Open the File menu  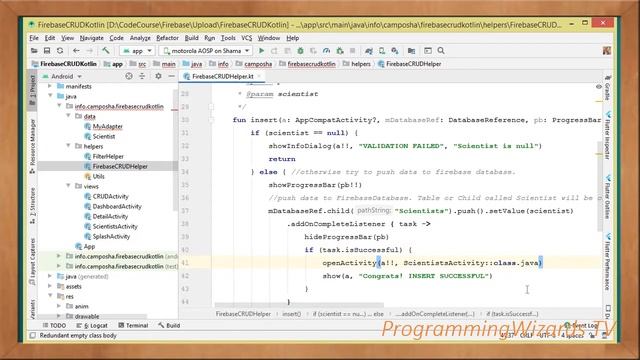(34, 38)
